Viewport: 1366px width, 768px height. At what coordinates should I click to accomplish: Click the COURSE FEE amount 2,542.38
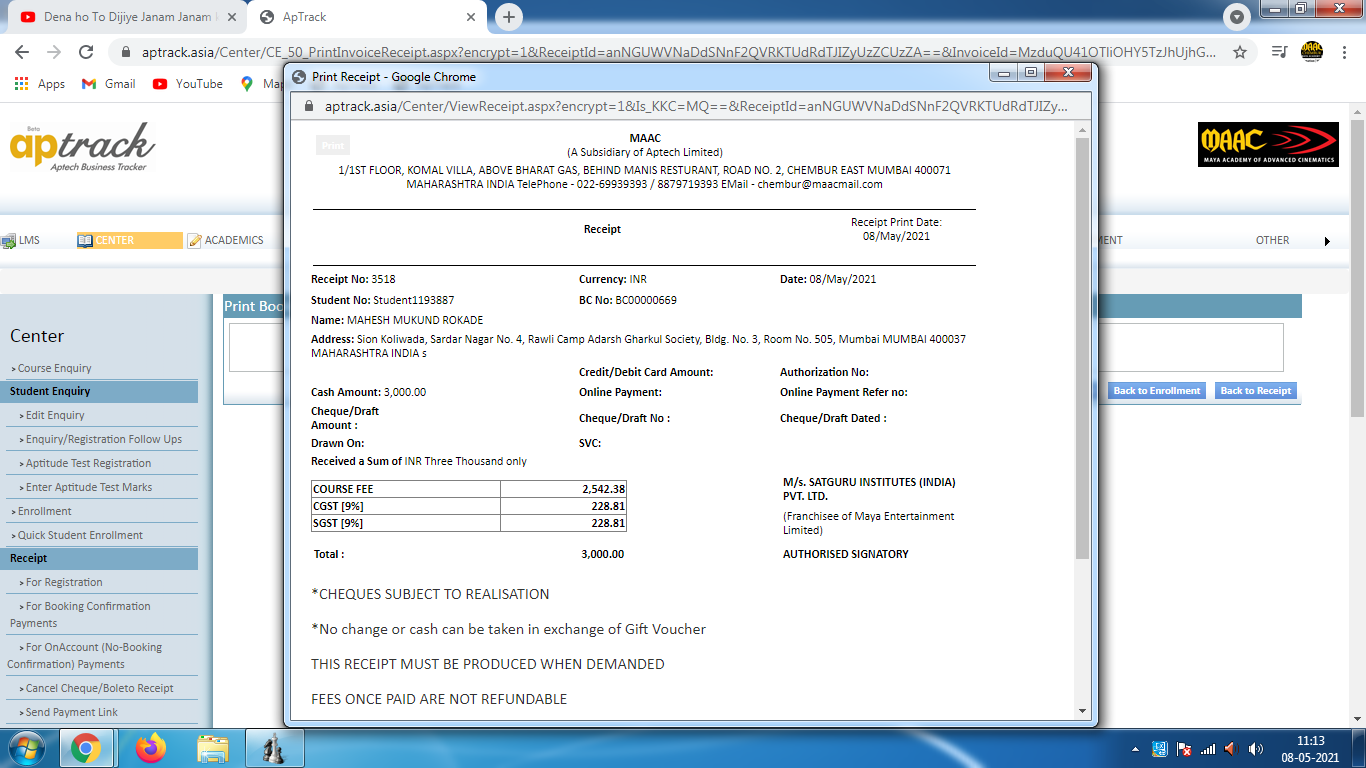tap(604, 489)
